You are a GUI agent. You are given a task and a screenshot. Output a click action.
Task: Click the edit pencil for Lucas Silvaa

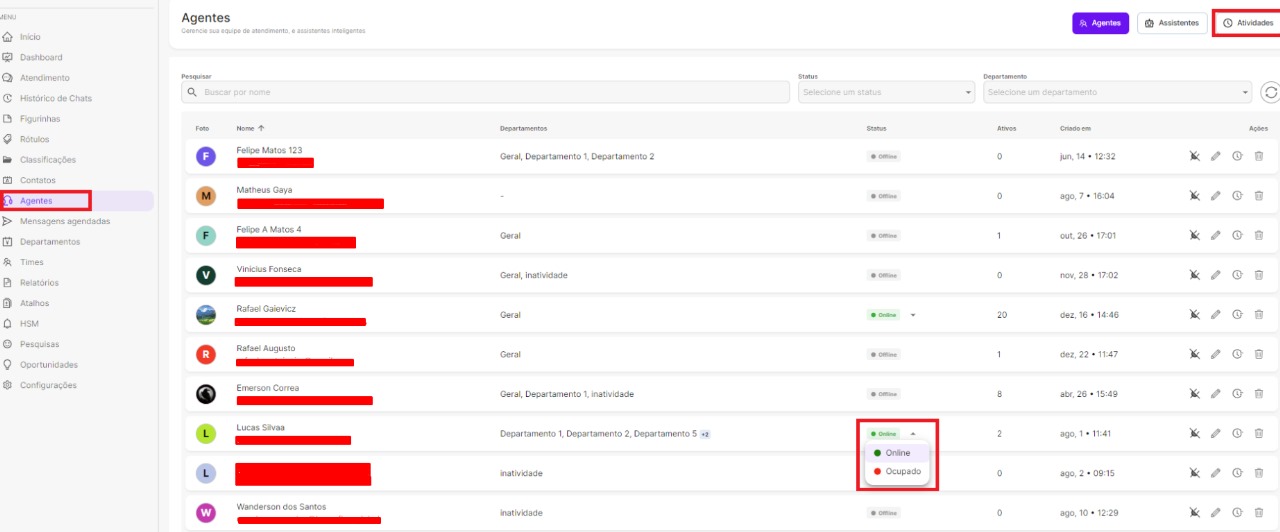click(x=1216, y=434)
